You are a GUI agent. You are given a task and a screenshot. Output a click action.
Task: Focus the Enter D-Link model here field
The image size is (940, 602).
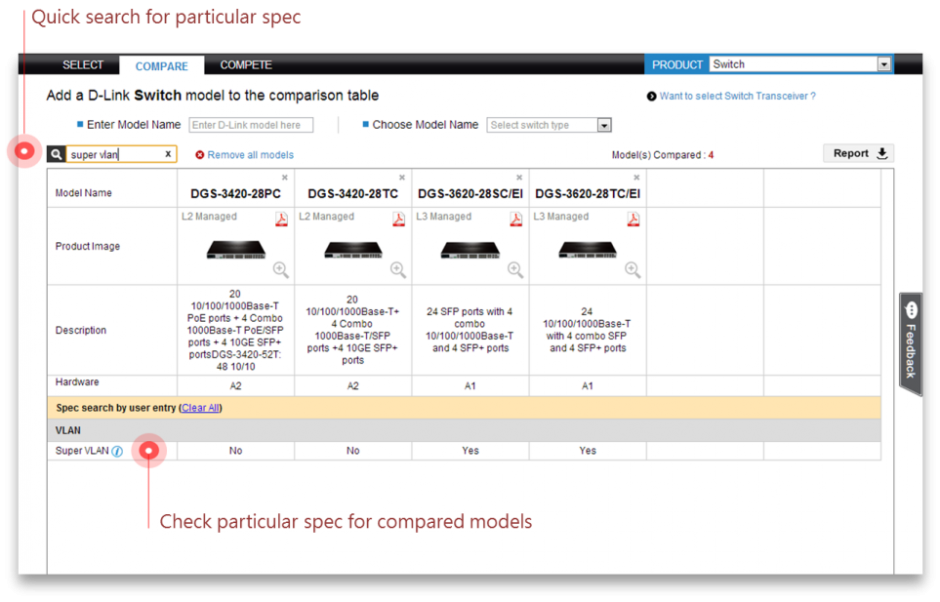(251, 125)
